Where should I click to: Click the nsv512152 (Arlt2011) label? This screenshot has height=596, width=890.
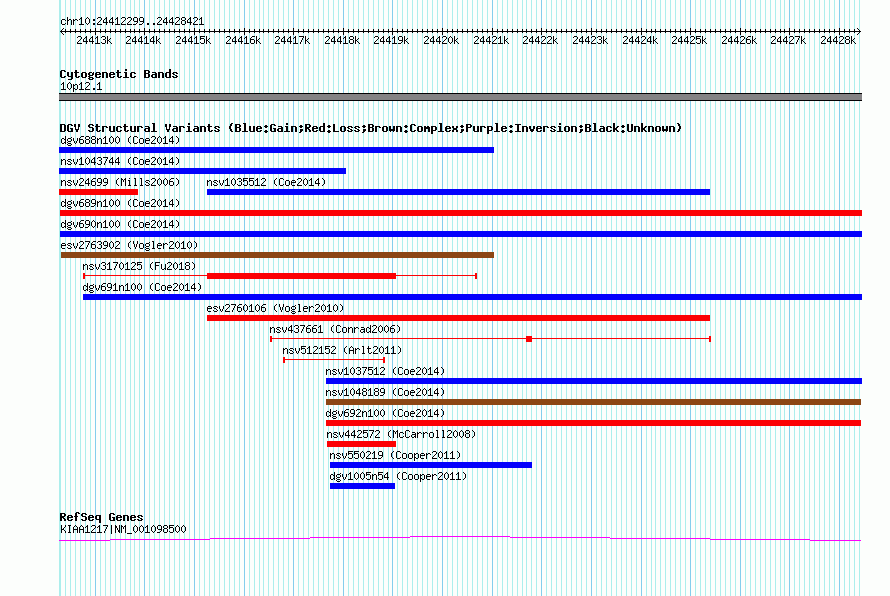tap(342, 350)
